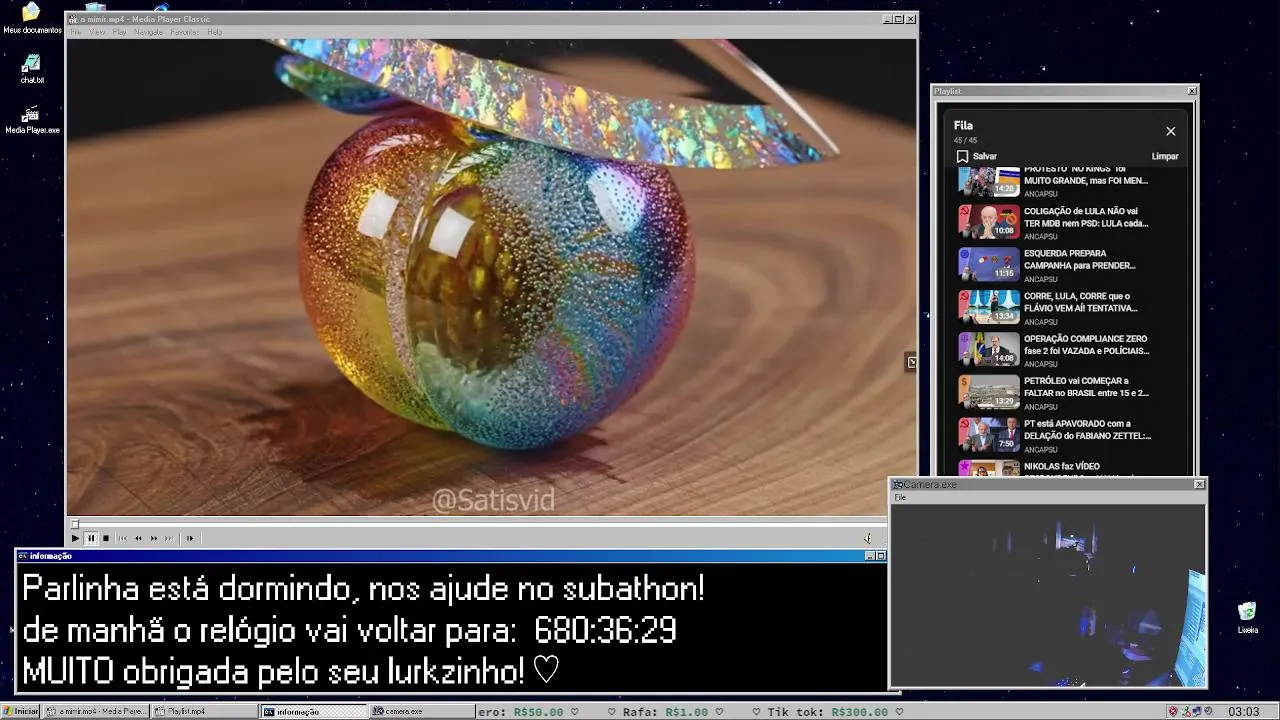The image size is (1280, 720).
Task: Open CORRE, LULA, CORRE video thumbnail
Action: pyautogui.click(x=989, y=307)
